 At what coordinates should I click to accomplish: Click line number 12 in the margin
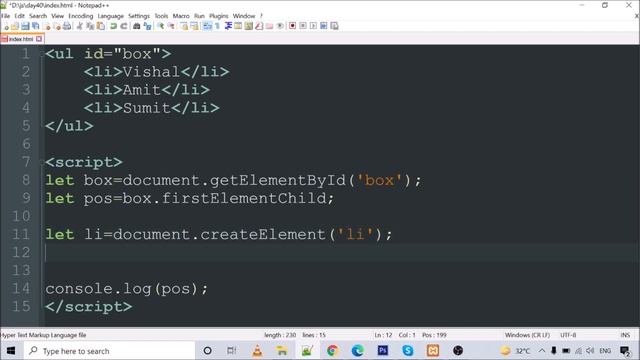(20, 252)
